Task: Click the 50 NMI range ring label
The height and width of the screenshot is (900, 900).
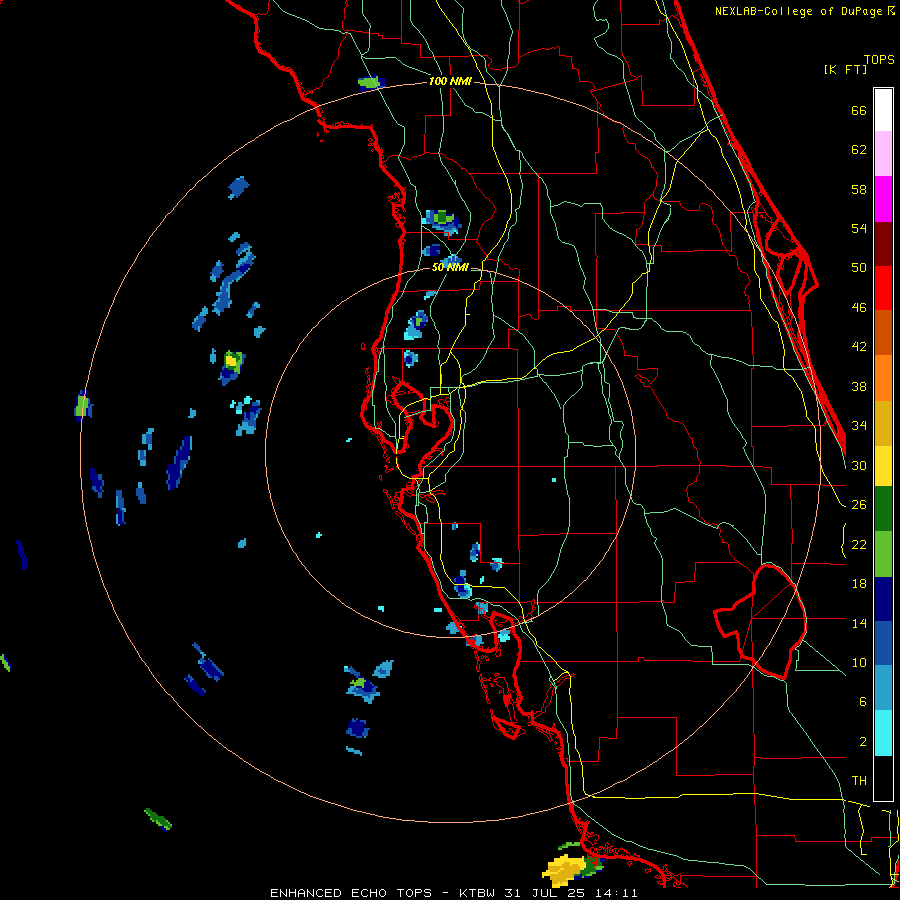Action: pyautogui.click(x=449, y=267)
